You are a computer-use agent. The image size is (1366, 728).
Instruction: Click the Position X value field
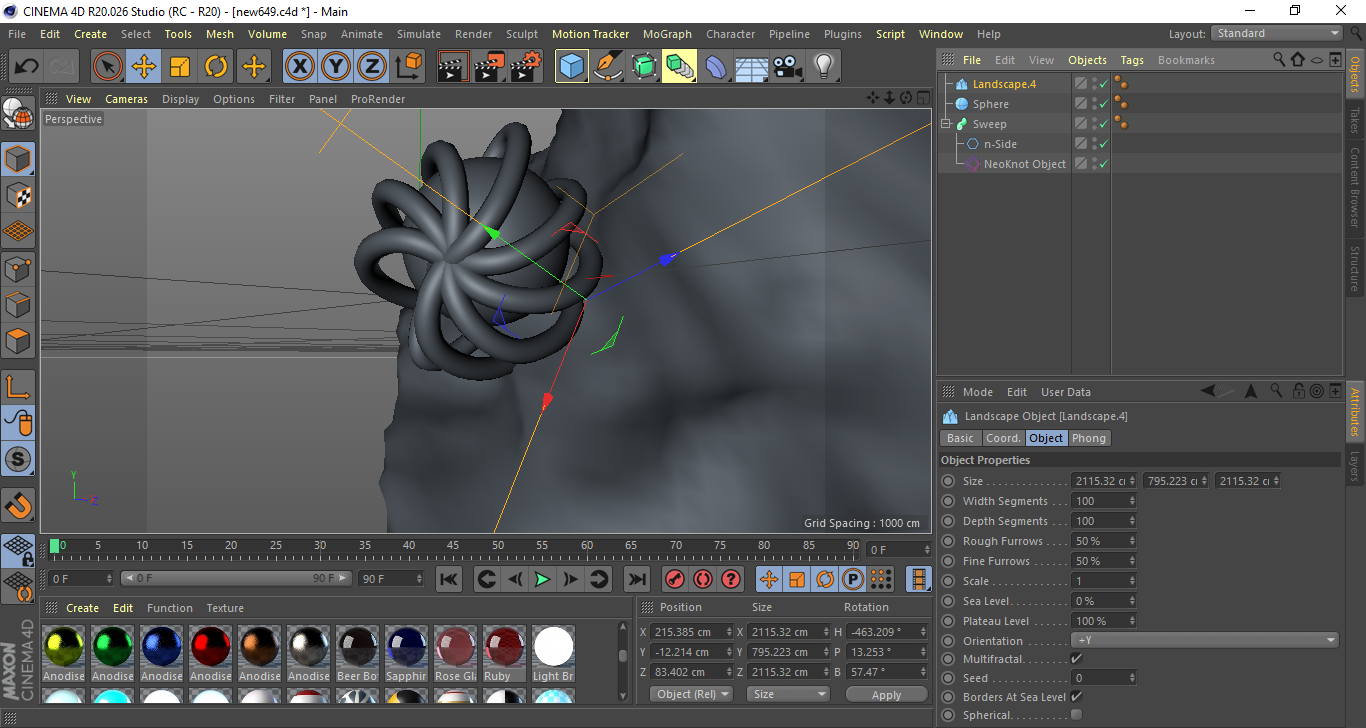(x=688, y=632)
